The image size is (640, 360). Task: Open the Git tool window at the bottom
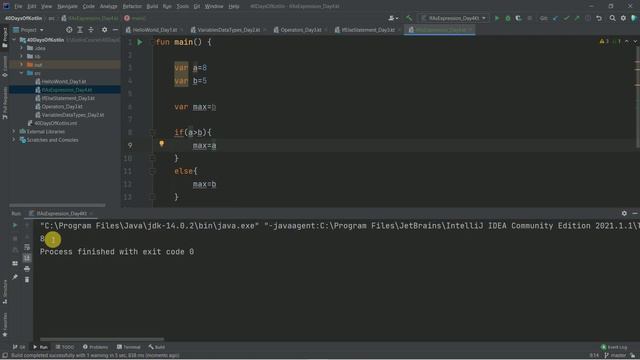pos(19,347)
